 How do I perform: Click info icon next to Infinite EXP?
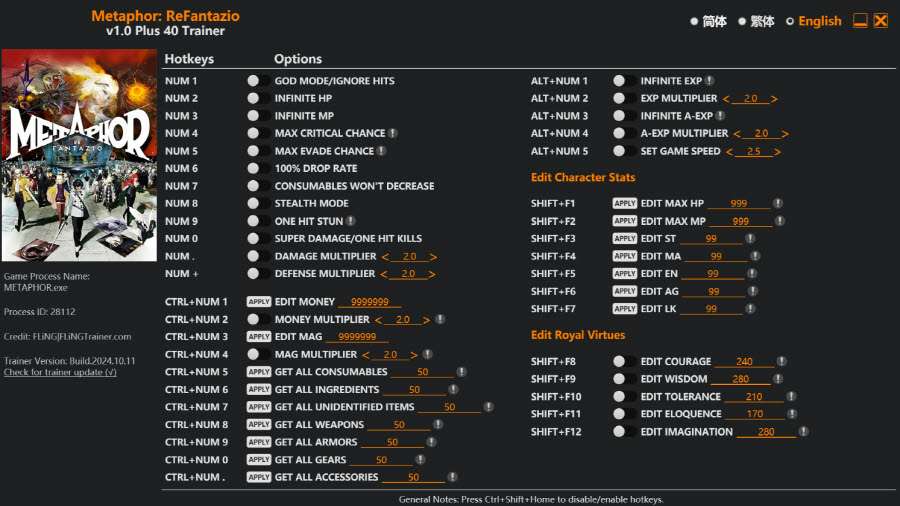pos(709,81)
